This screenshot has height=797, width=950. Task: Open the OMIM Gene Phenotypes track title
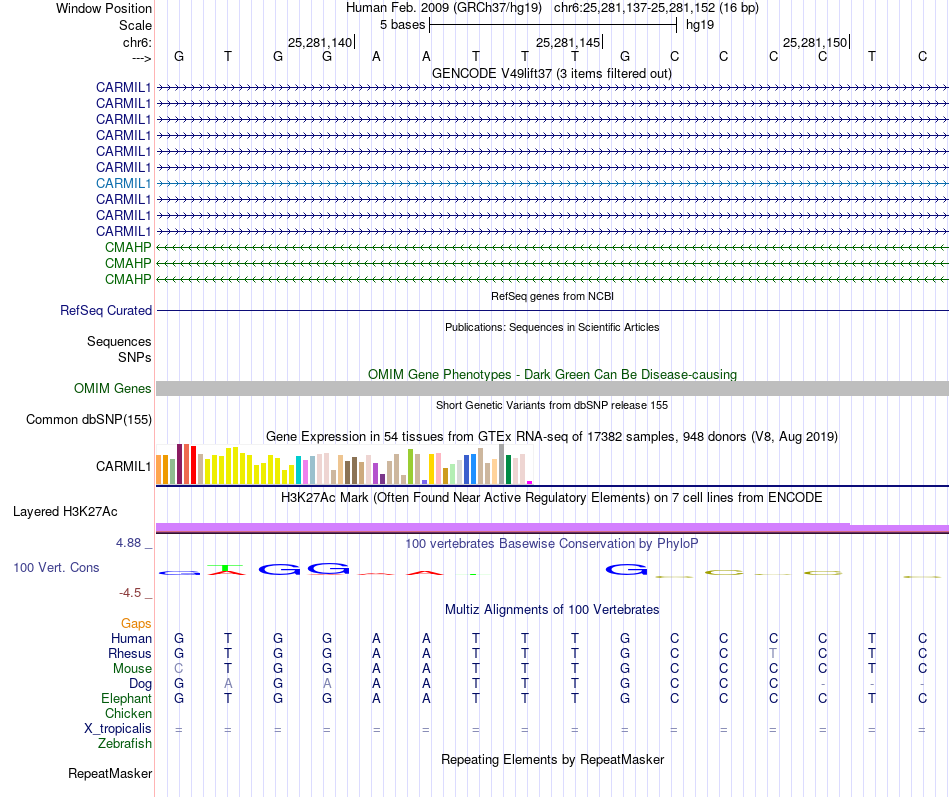552,375
